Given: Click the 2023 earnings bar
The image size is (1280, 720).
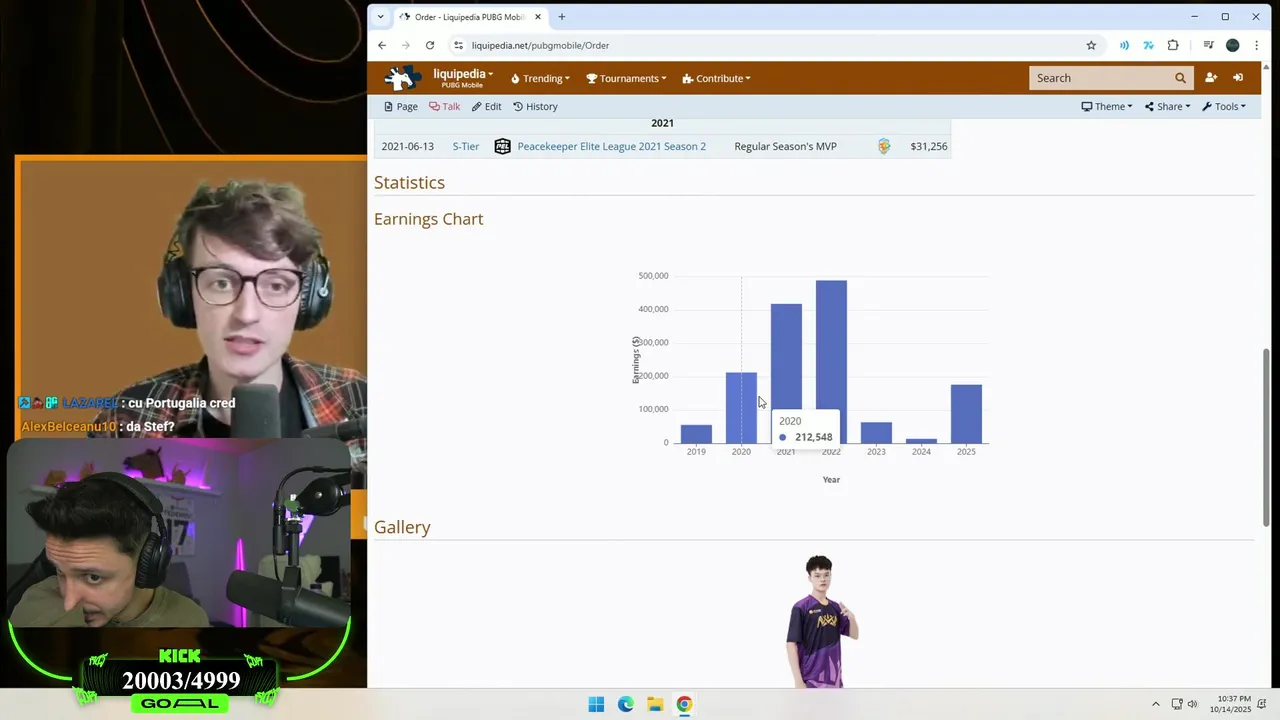Looking at the screenshot, I should point(876,433).
